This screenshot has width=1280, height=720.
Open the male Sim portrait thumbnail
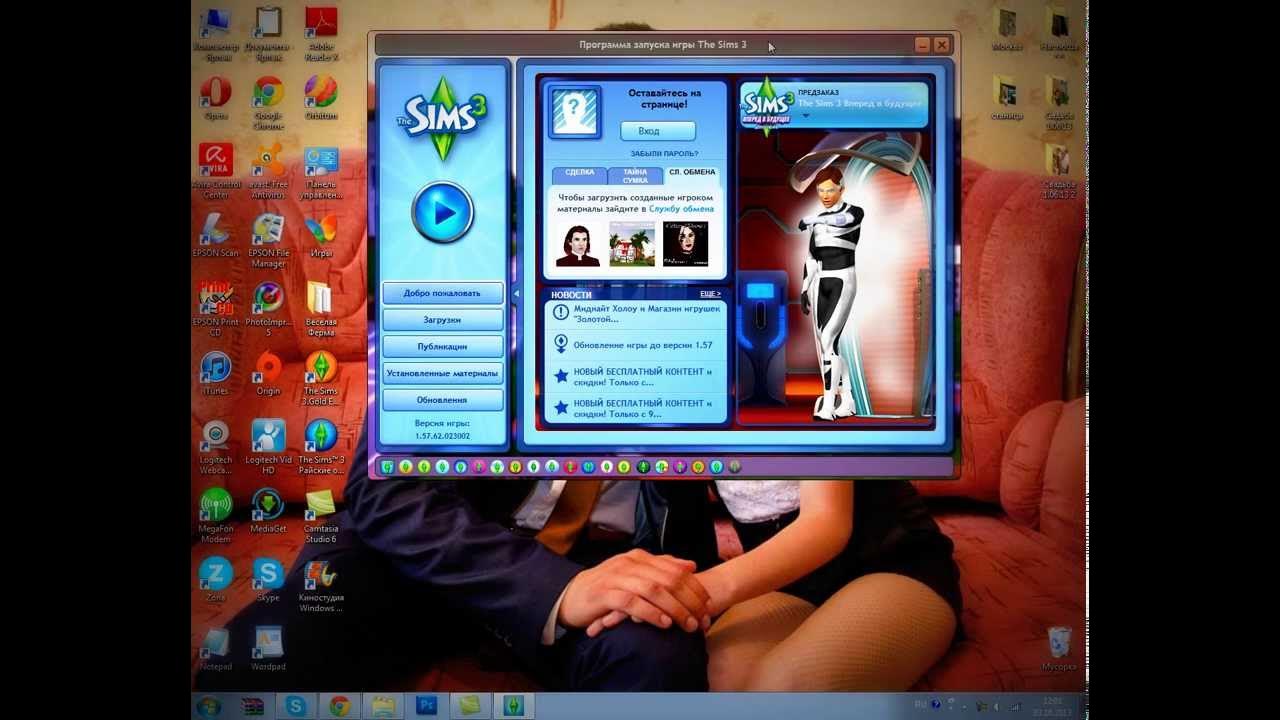[578, 244]
